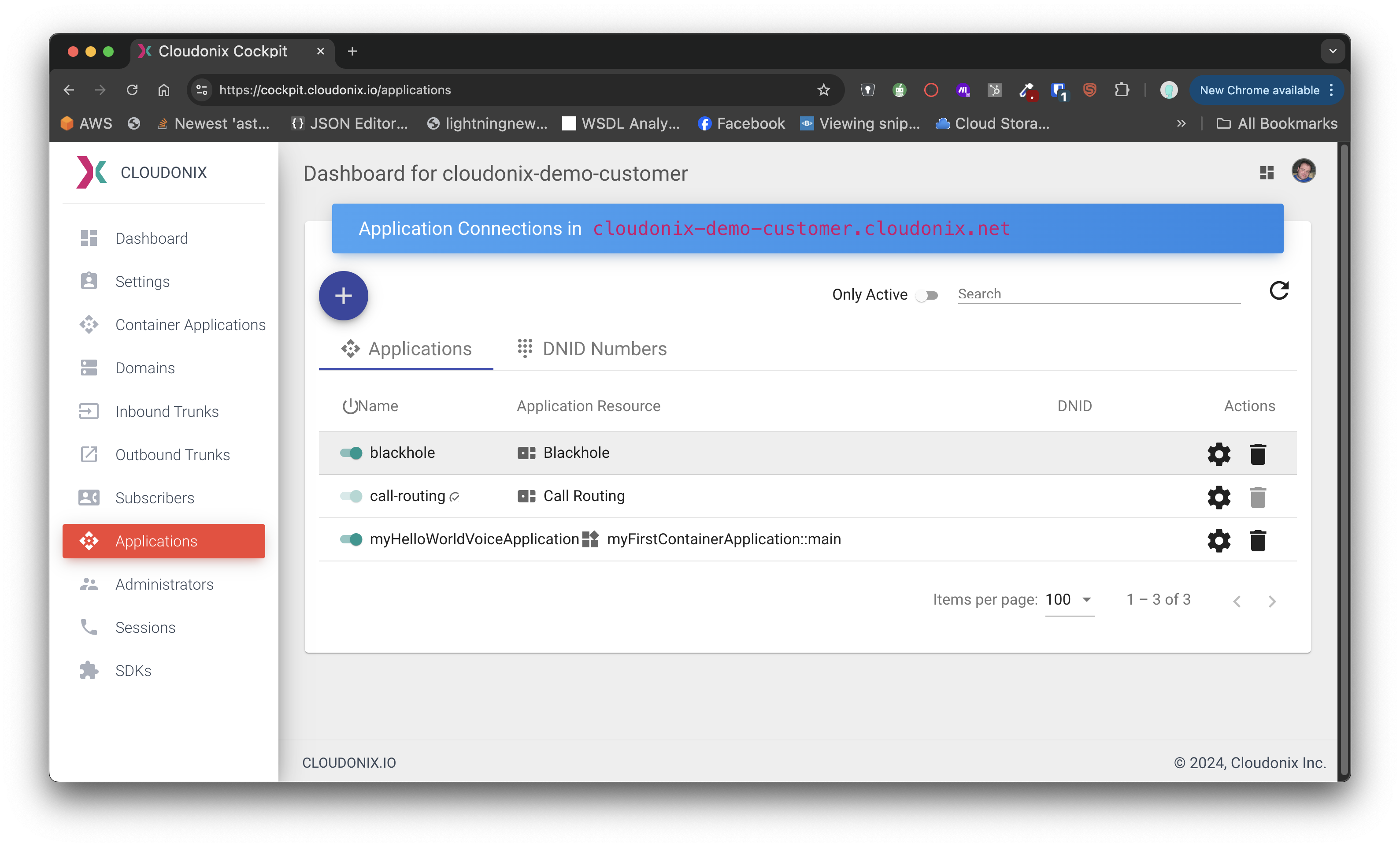Click into the Search input field
Screen dimensions: 1400x847
coord(1098,294)
